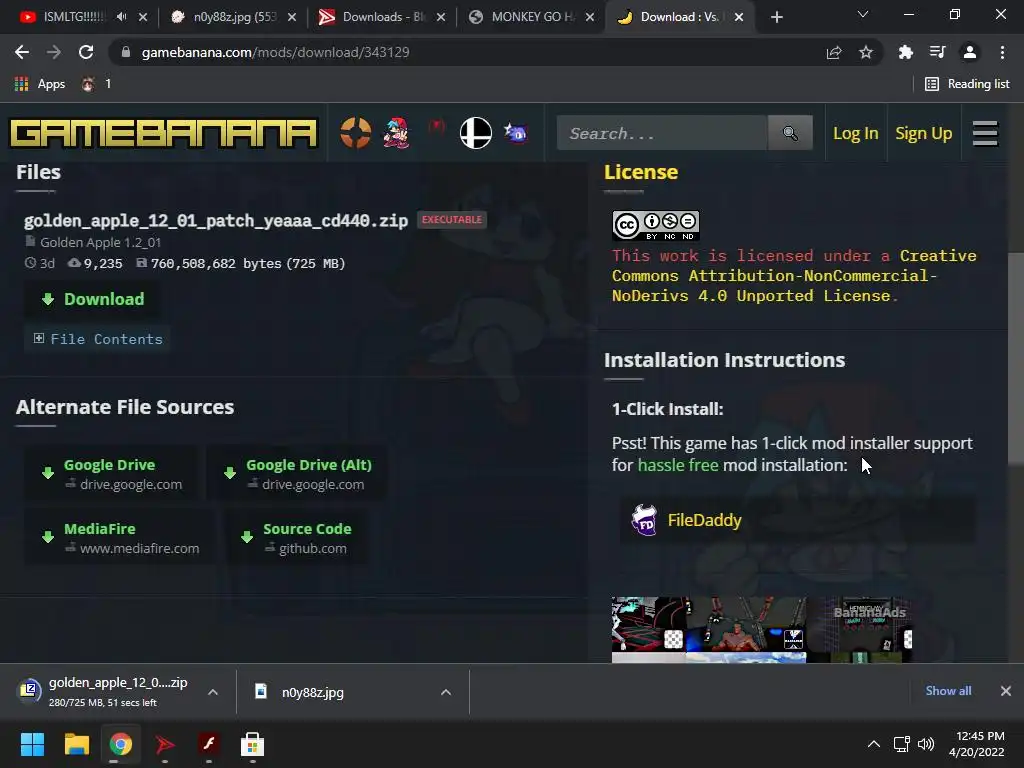
Task: Open the Chrome profile avatar
Action: 970,52
